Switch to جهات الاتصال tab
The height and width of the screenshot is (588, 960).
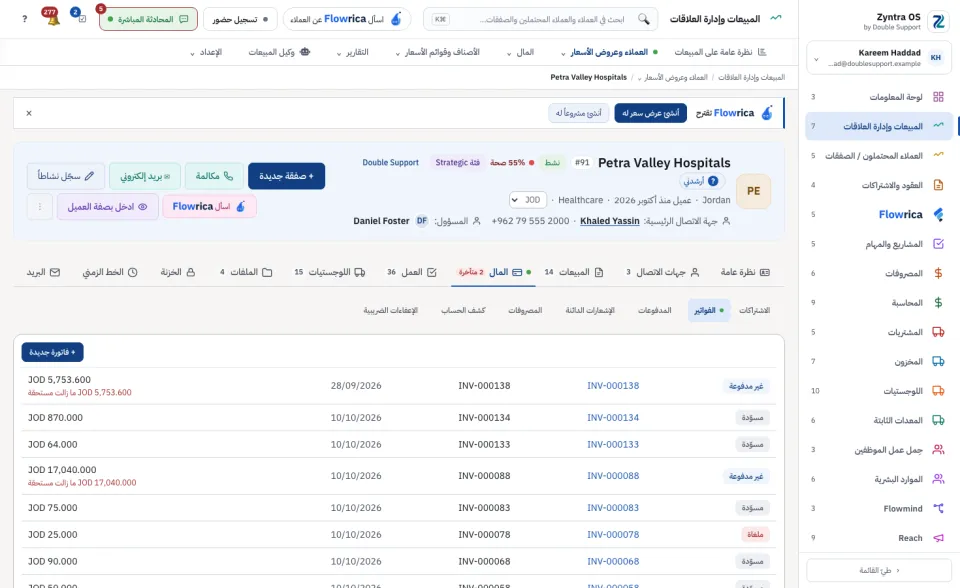pos(662,272)
